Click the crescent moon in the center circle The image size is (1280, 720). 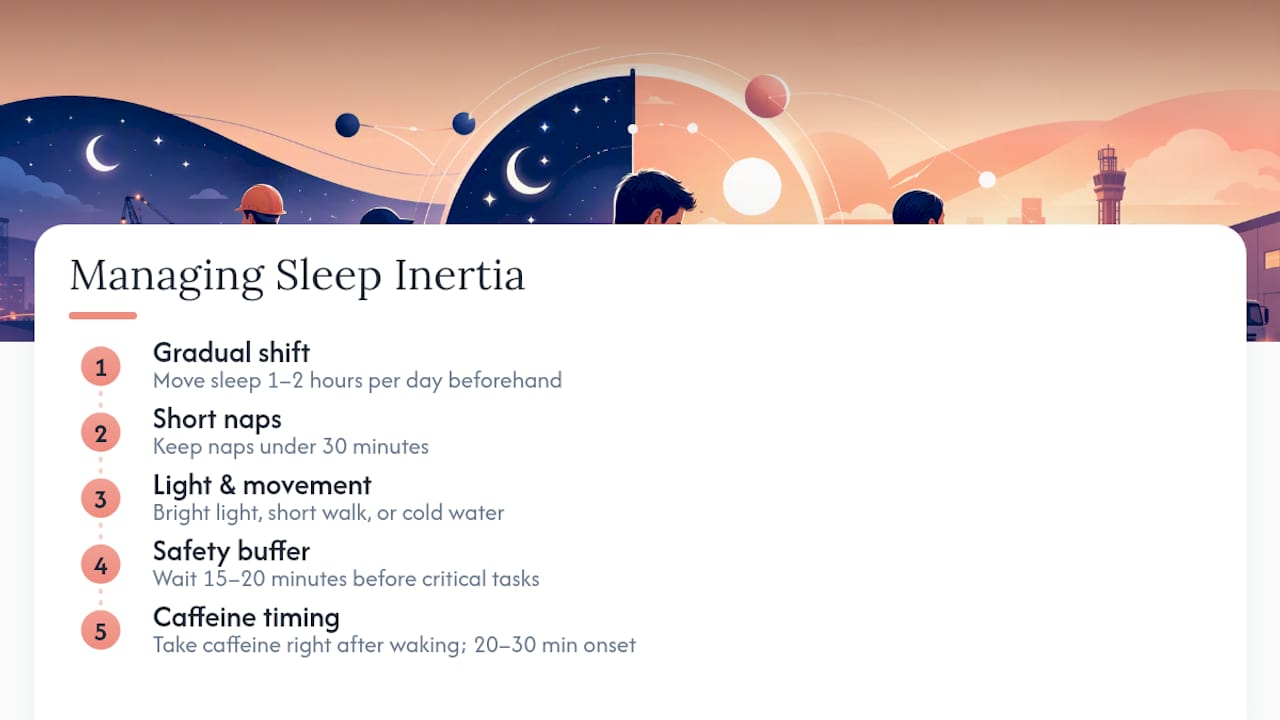click(526, 171)
